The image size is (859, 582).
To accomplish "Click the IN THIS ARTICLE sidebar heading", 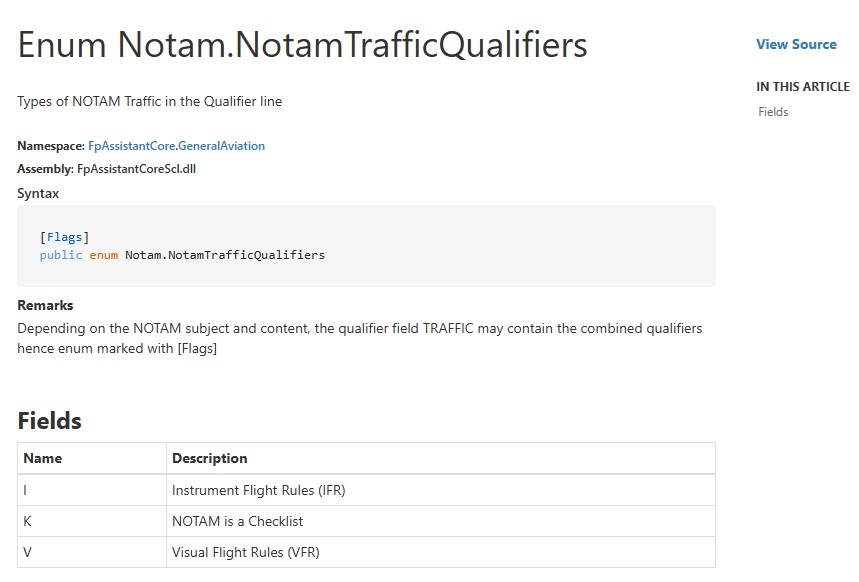I will pos(802,87).
